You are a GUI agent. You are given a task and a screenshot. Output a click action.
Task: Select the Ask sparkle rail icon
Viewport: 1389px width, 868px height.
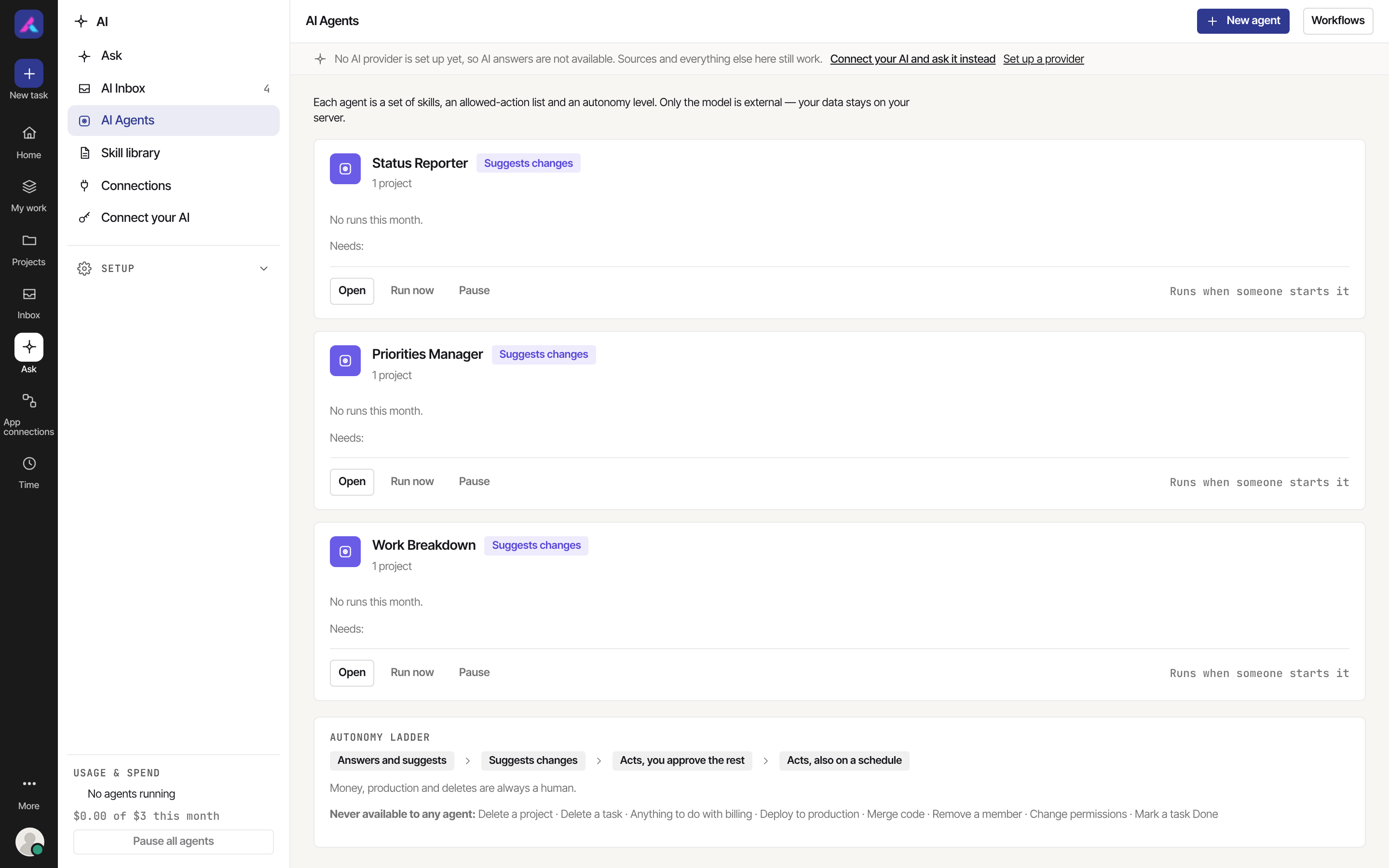pos(29,347)
